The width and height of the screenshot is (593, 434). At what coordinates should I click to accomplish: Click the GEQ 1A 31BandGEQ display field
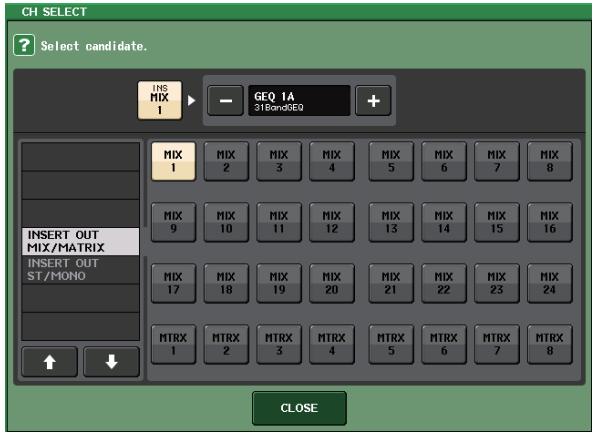(x=299, y=101)
